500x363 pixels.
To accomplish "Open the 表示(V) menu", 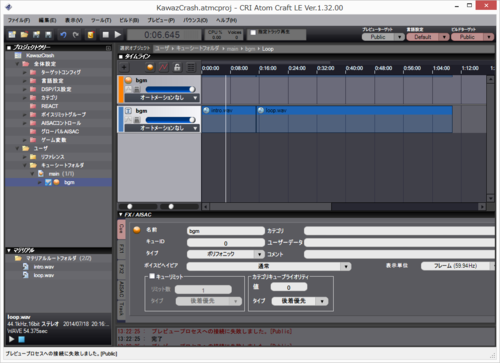I will [74, 20].
